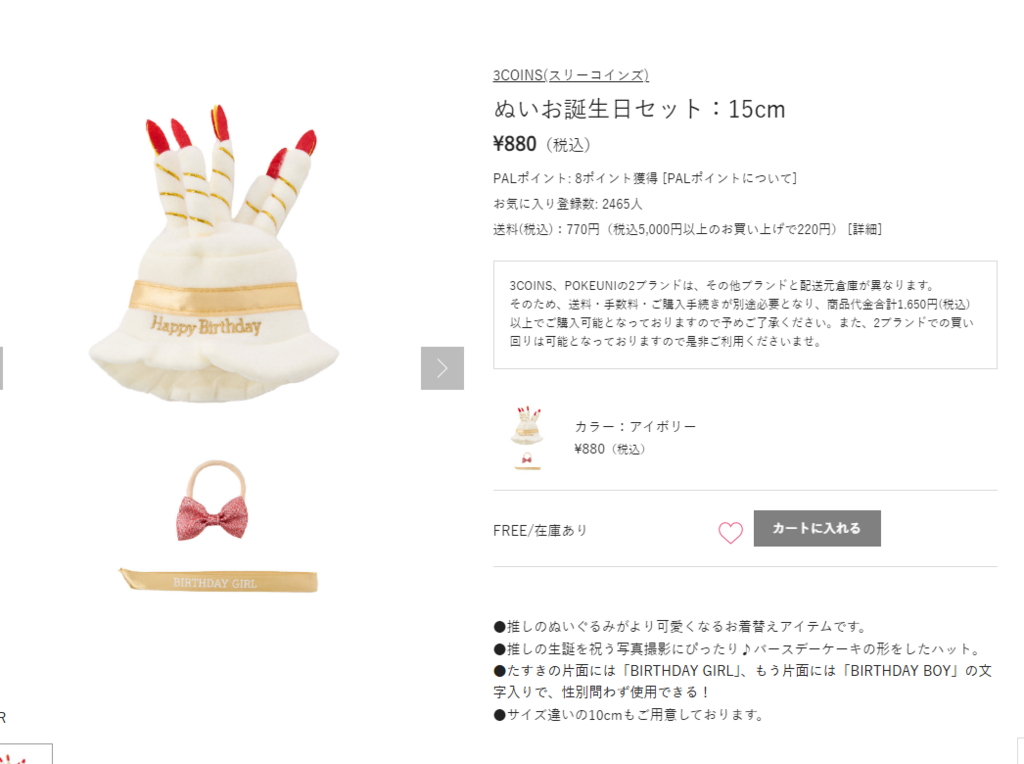
Task: Click the description line mentioning 10cm size
Action: (x=629, y=715)
